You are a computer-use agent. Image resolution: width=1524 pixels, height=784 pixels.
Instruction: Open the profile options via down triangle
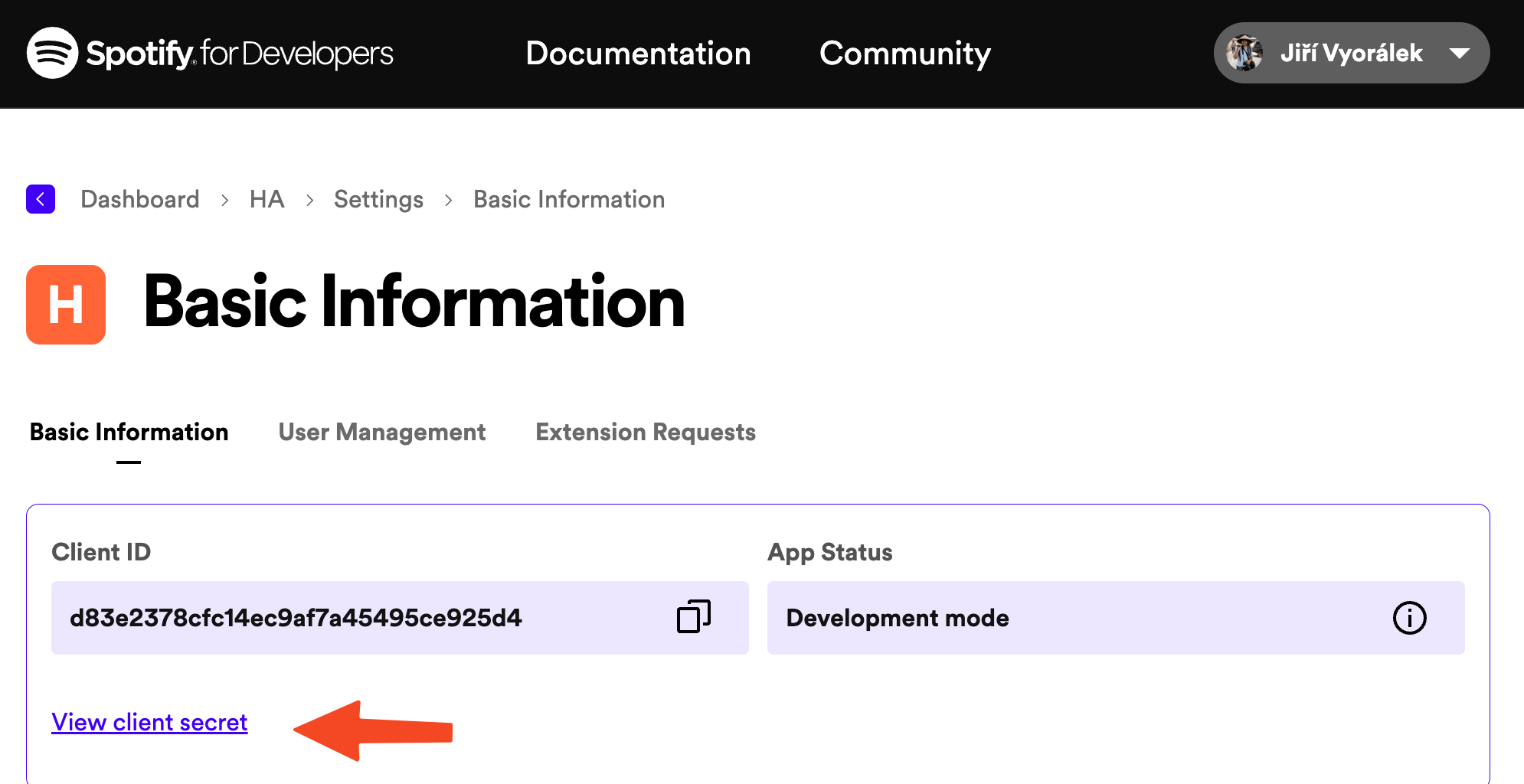(1460, 54)
